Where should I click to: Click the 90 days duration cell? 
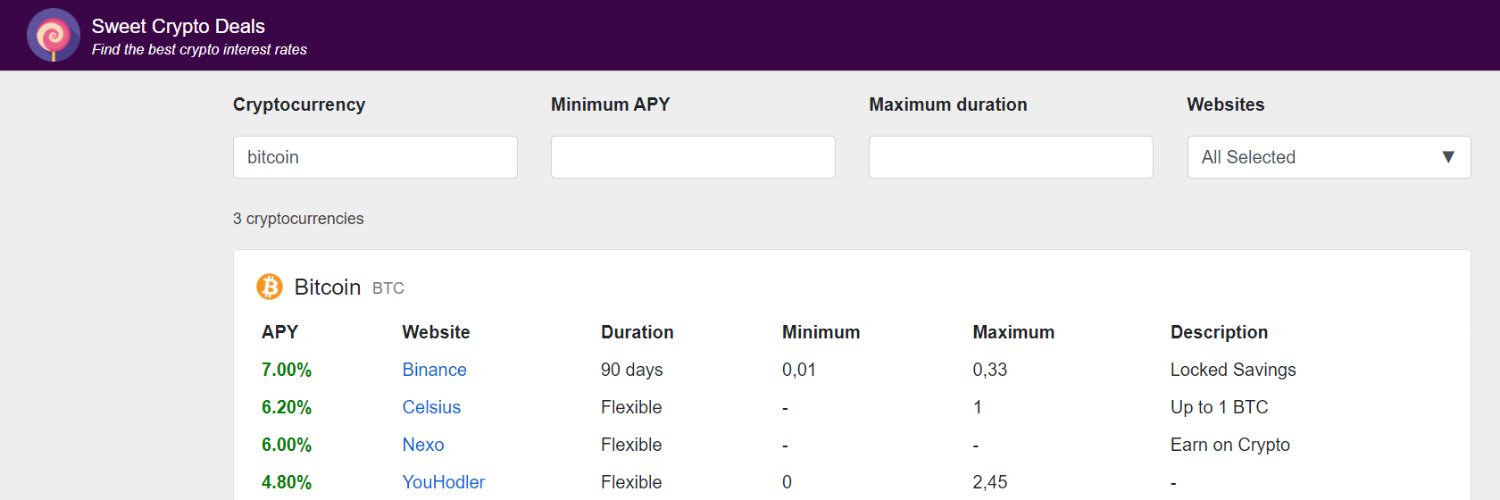632,370
